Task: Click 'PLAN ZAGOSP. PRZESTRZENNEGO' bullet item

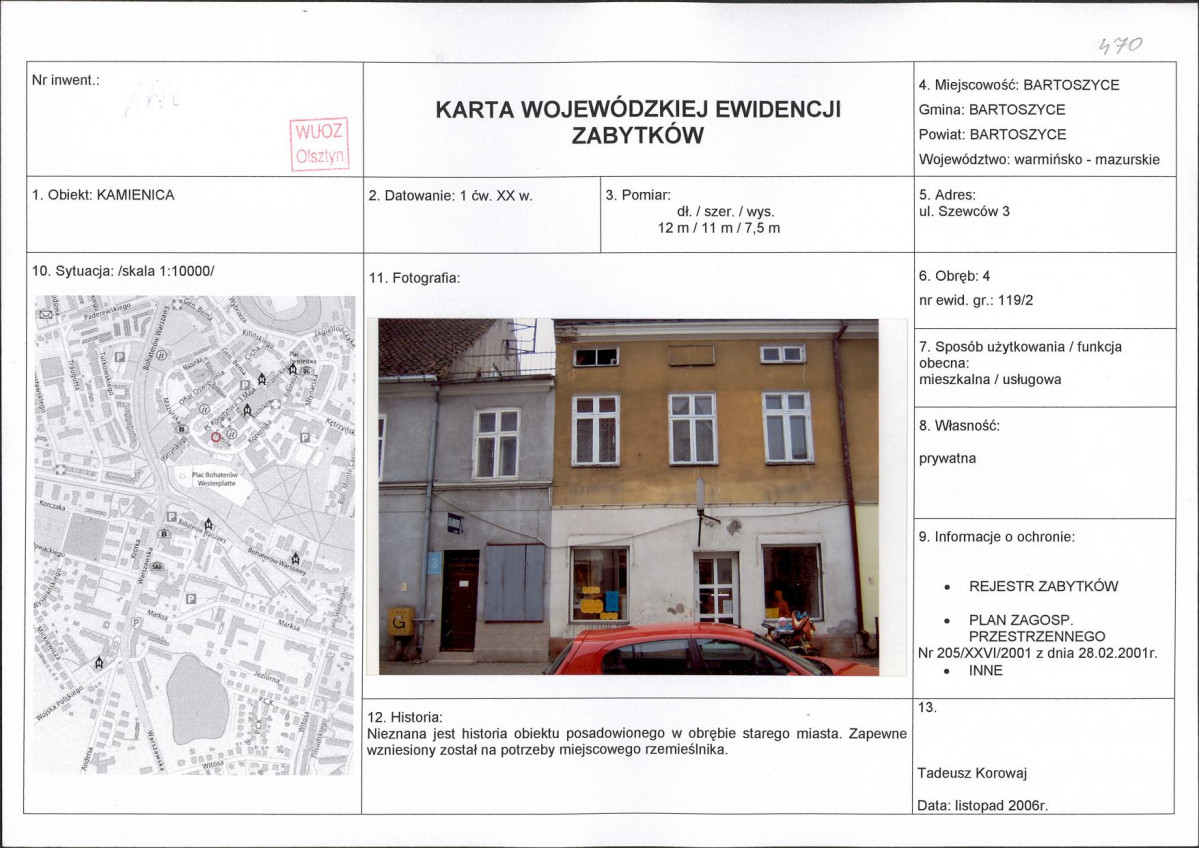Action: click(1037, 628)
